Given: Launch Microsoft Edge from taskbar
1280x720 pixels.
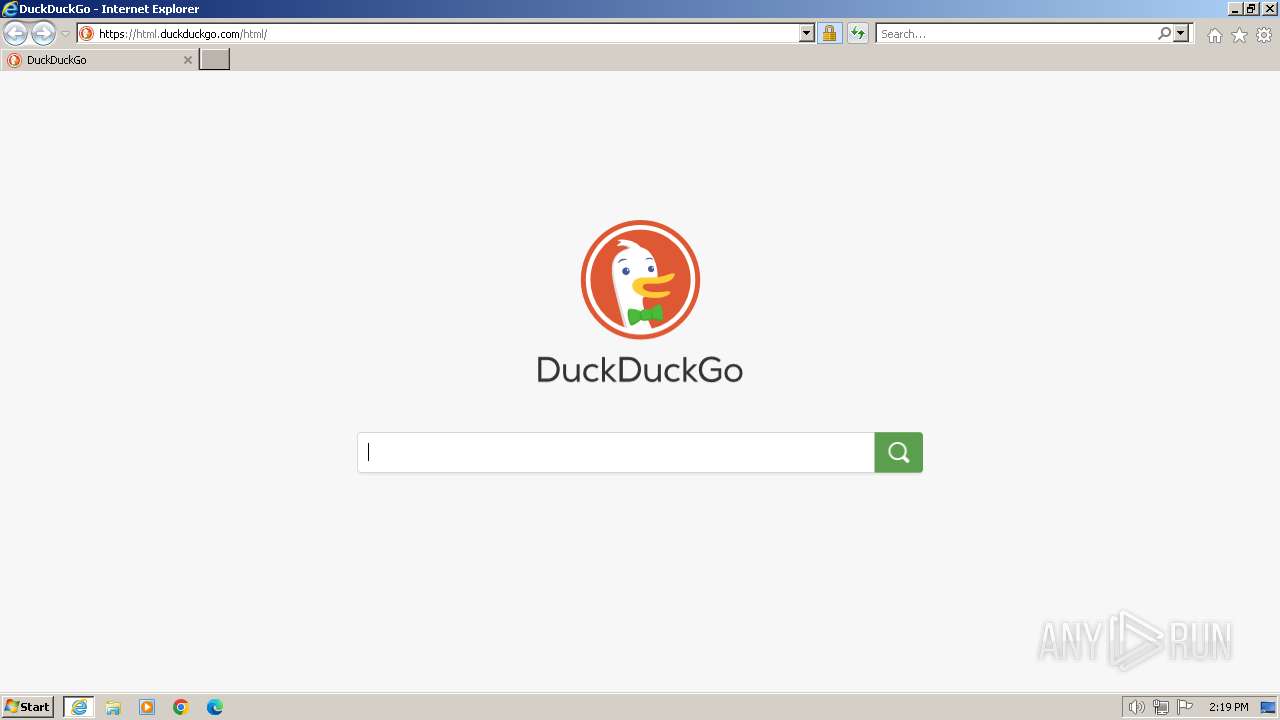Looking at the screenshot, I should coord(215,707).
